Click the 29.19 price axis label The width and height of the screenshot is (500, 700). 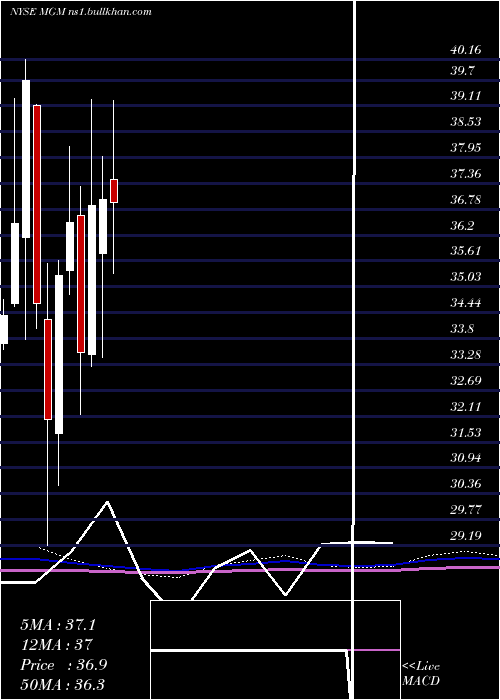[466, 535]
